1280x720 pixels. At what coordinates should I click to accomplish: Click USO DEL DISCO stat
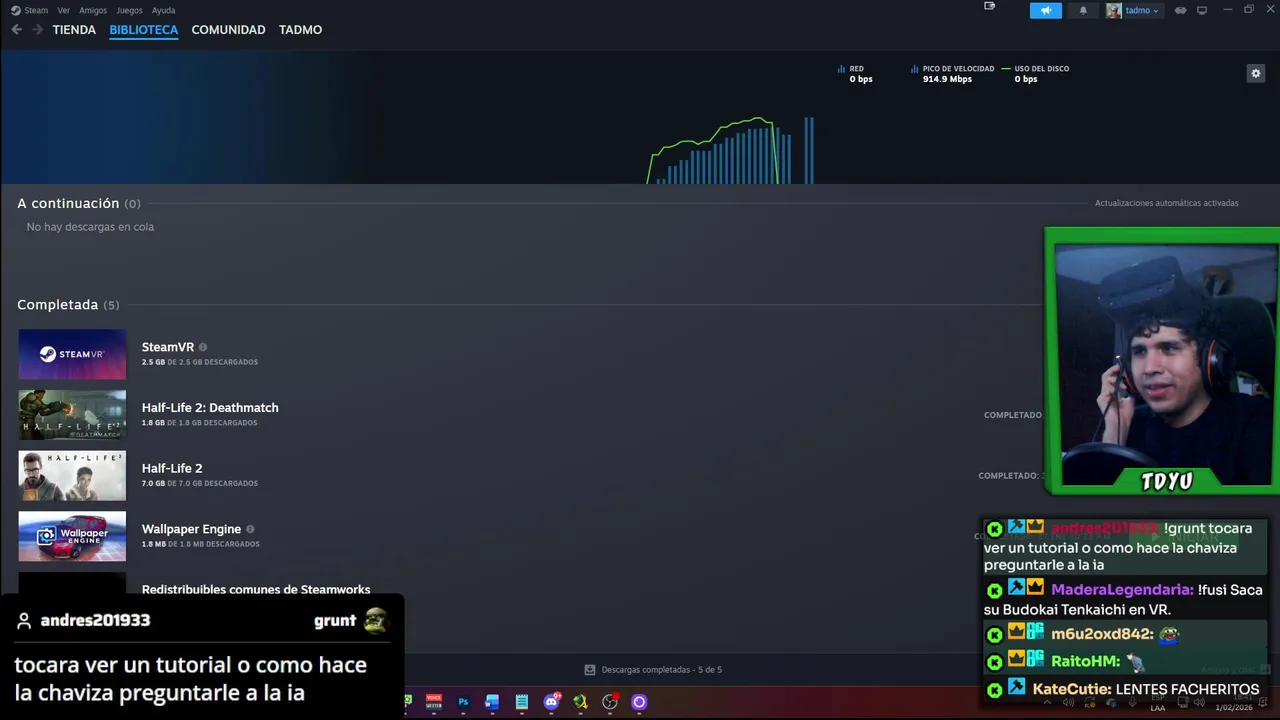pos(1041,69)
